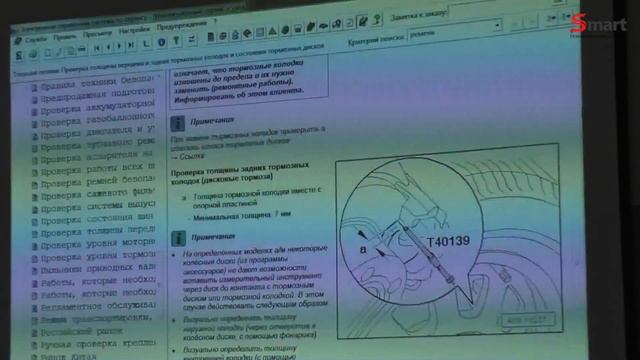Select 'Проверка ремней безопа' tree item
This screenshot has height=360, width=640.
[x=93, y=182]
